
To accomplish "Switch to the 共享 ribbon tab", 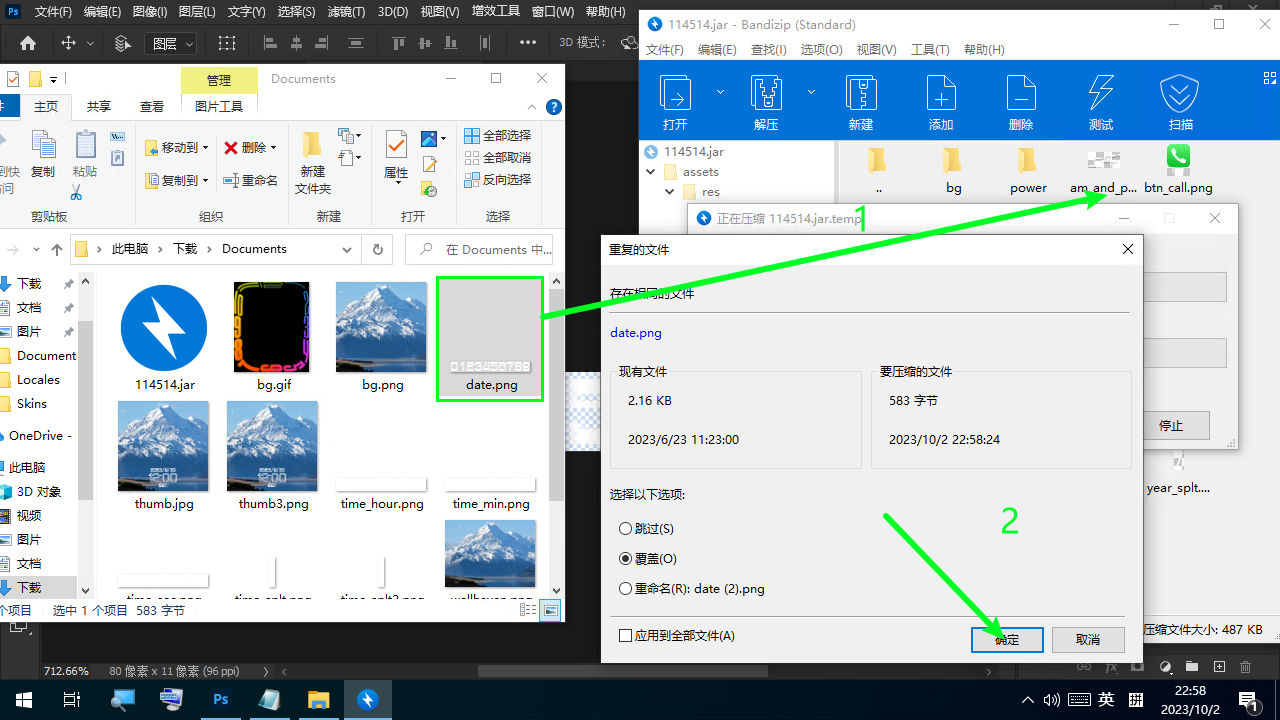I will [98, 107].
